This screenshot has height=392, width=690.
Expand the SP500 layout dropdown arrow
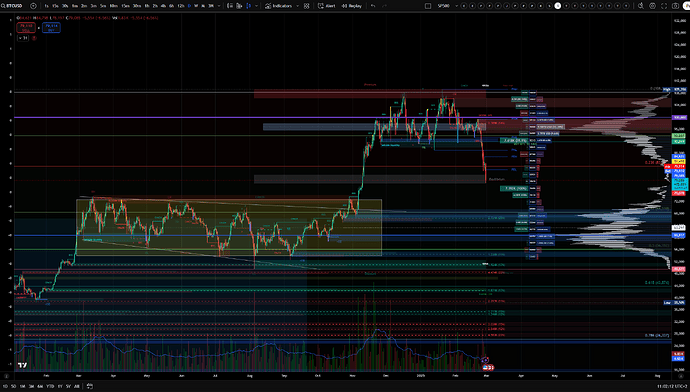[x=456, y=6]
